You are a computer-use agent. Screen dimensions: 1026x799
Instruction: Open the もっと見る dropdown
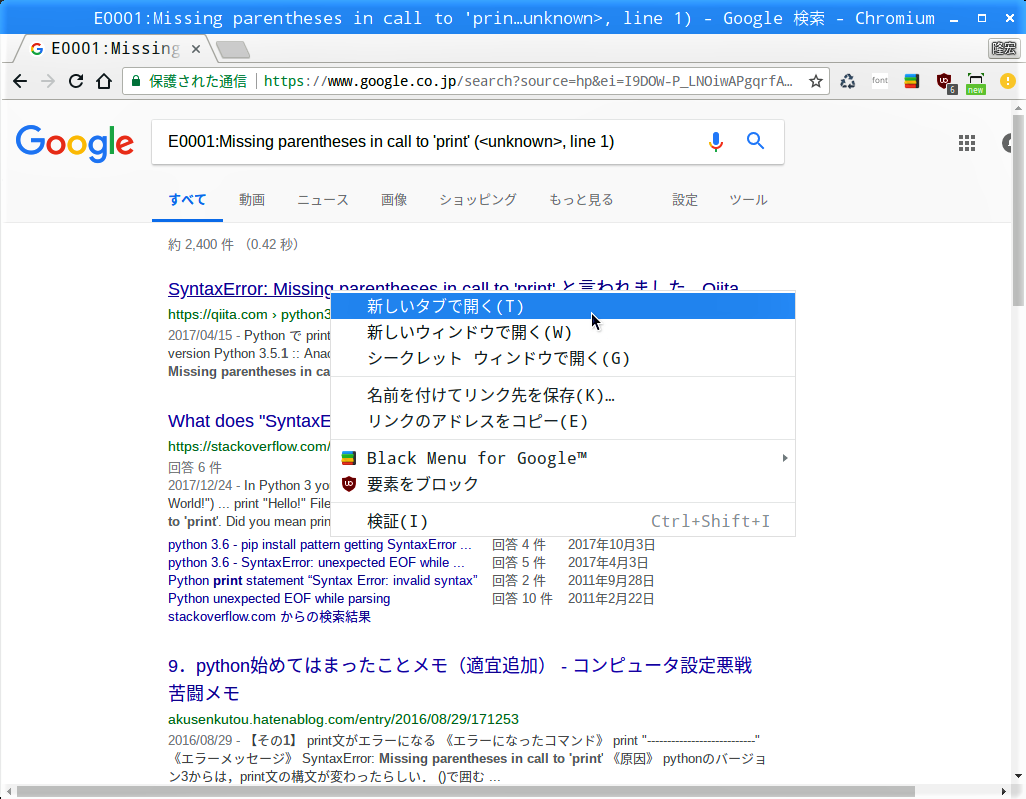(581, 200)
